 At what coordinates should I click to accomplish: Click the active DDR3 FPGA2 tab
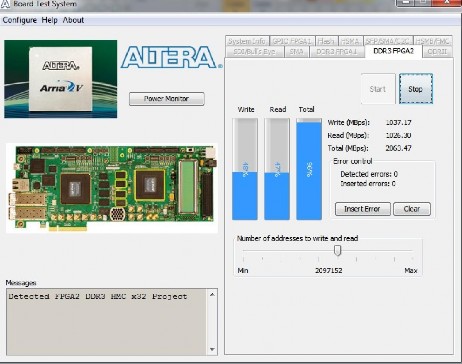(393, 51)
